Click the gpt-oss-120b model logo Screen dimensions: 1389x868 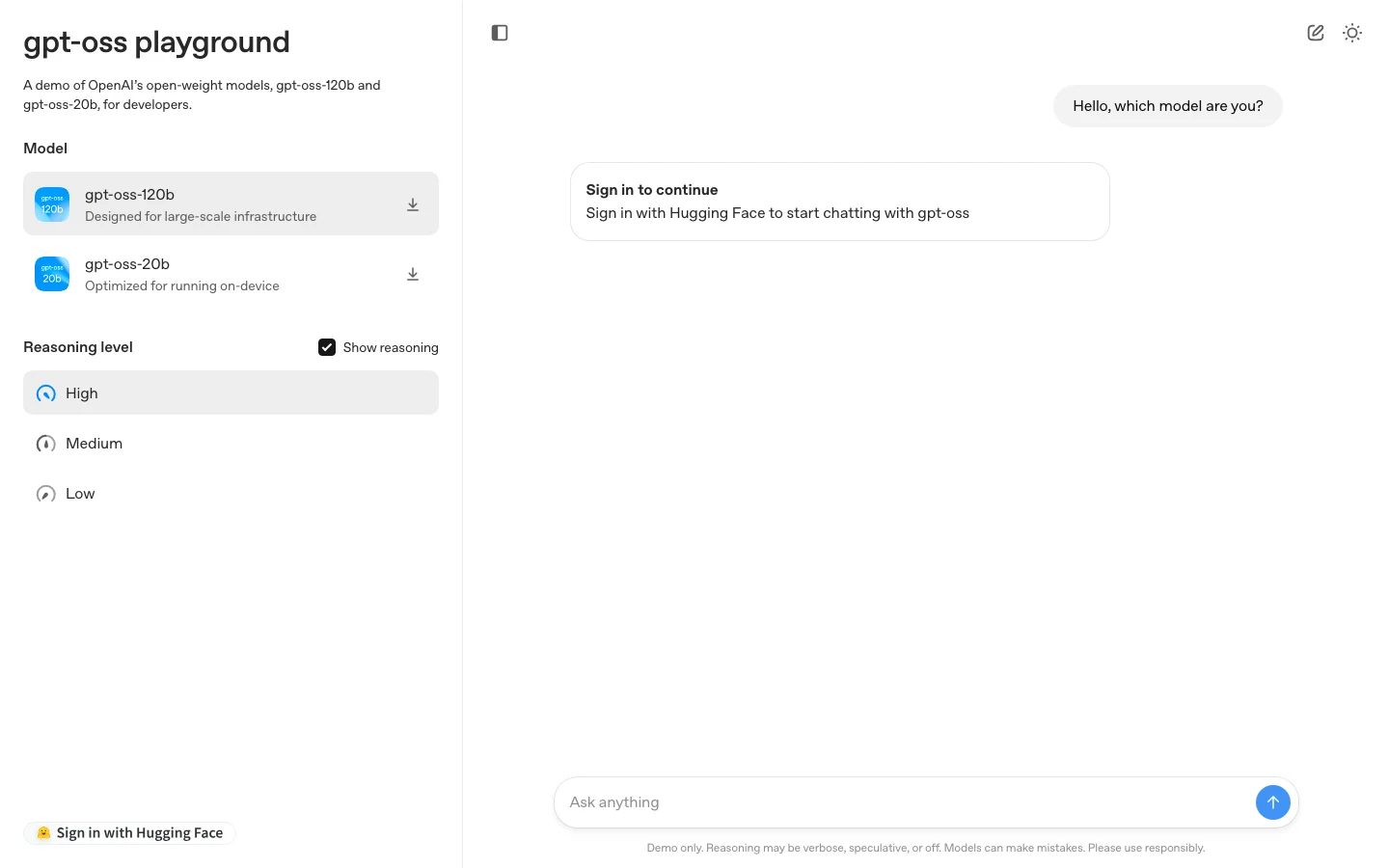(x=52, y=204)
